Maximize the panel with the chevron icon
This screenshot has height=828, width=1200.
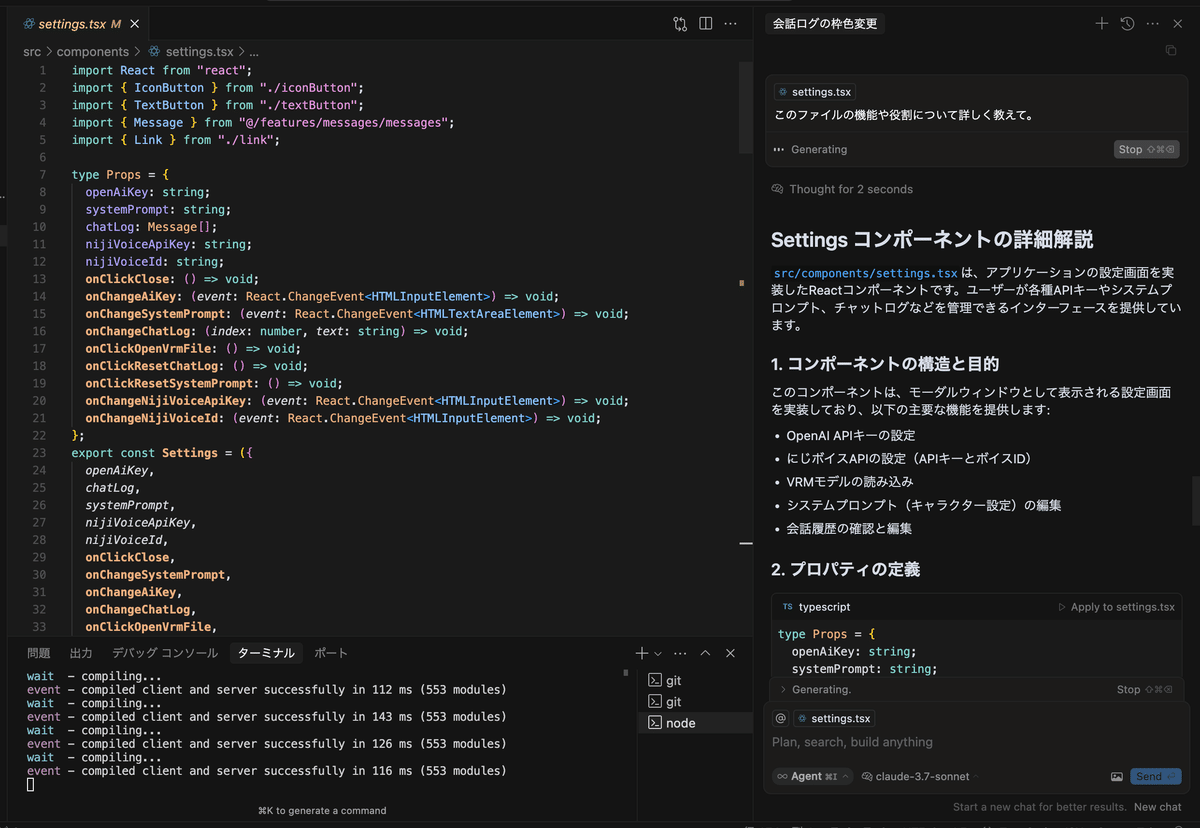705,653
